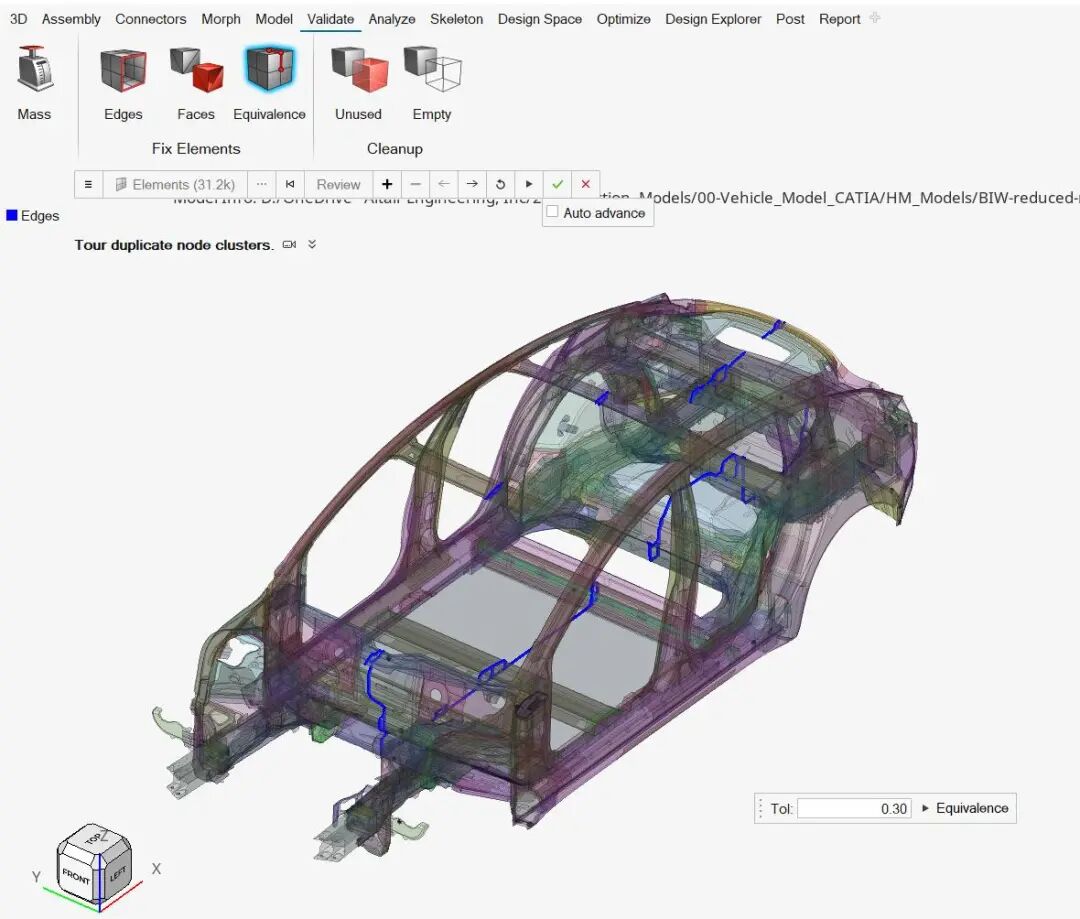
Task: Click the Review button
Action: coord(338,184)
